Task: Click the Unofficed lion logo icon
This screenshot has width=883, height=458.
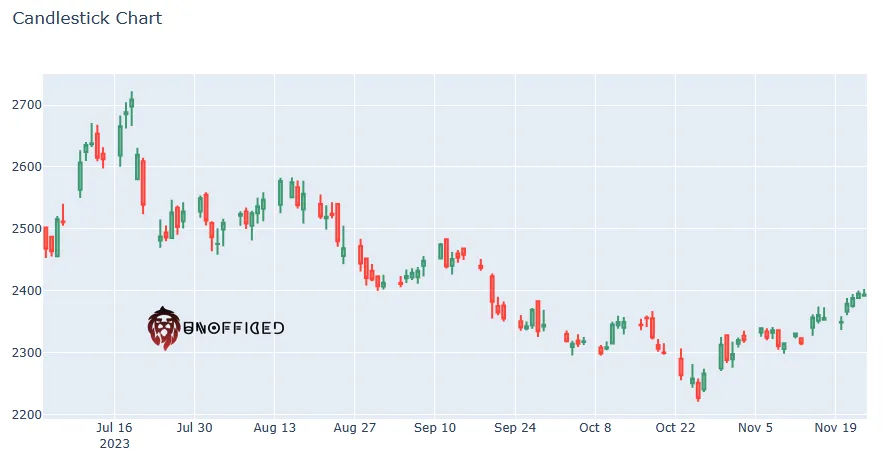Action: coord(163,328)
